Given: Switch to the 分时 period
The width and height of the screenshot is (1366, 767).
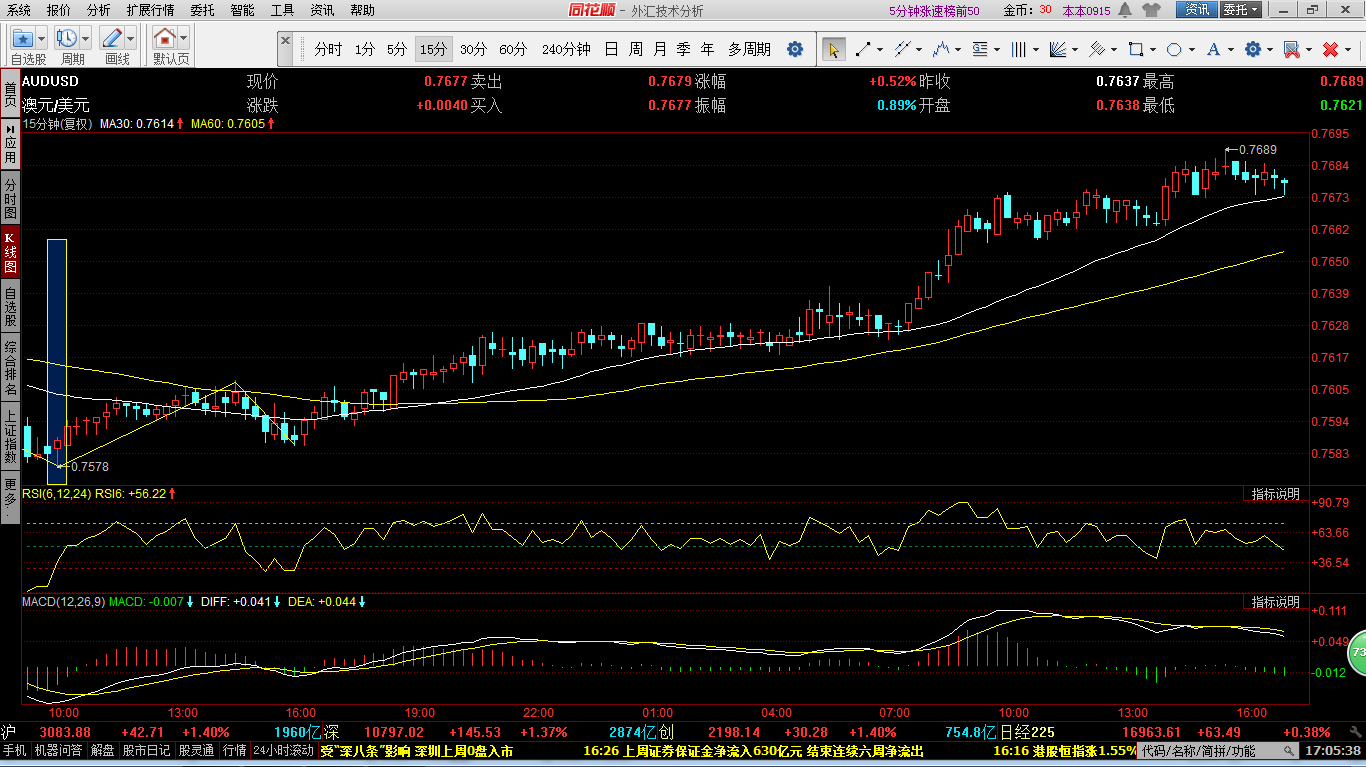Looking at the screenshot, I should click(328, 49).
